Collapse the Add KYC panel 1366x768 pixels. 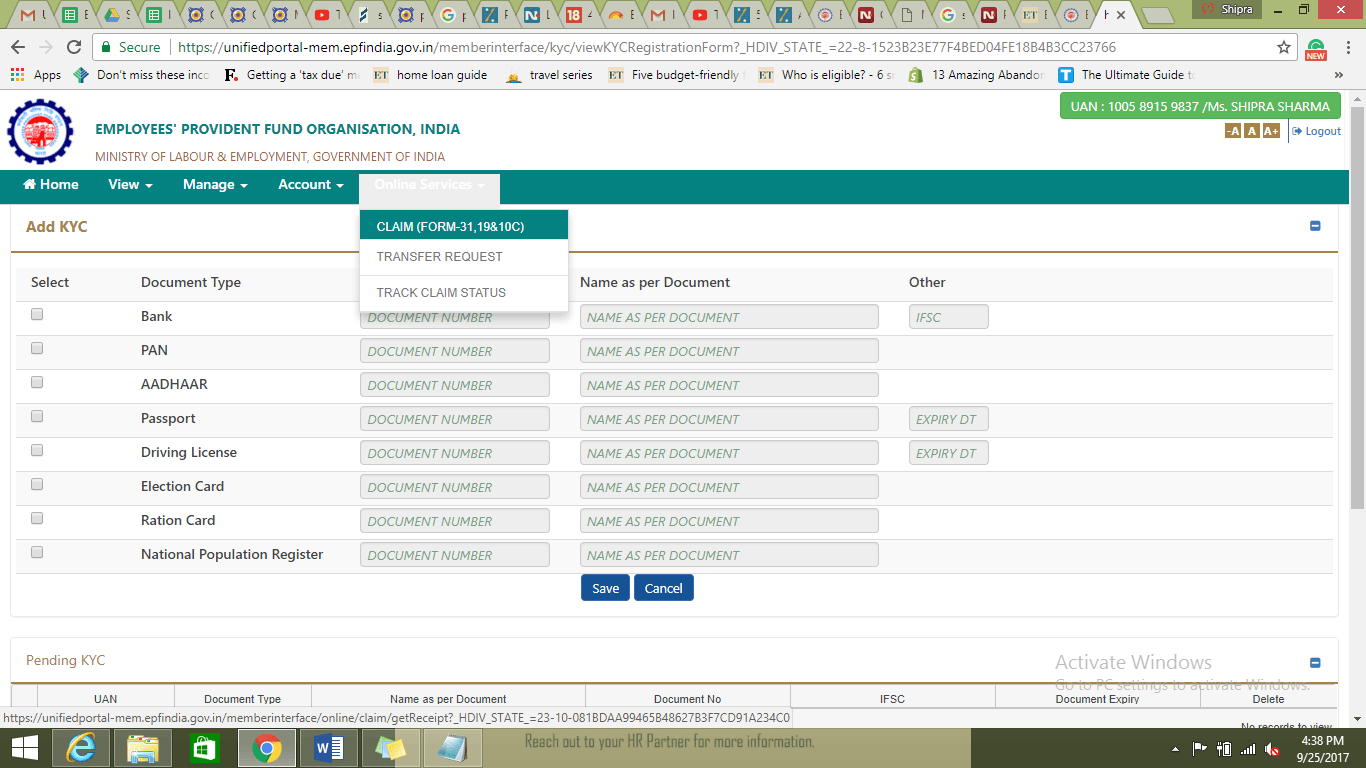(1315, 226)
